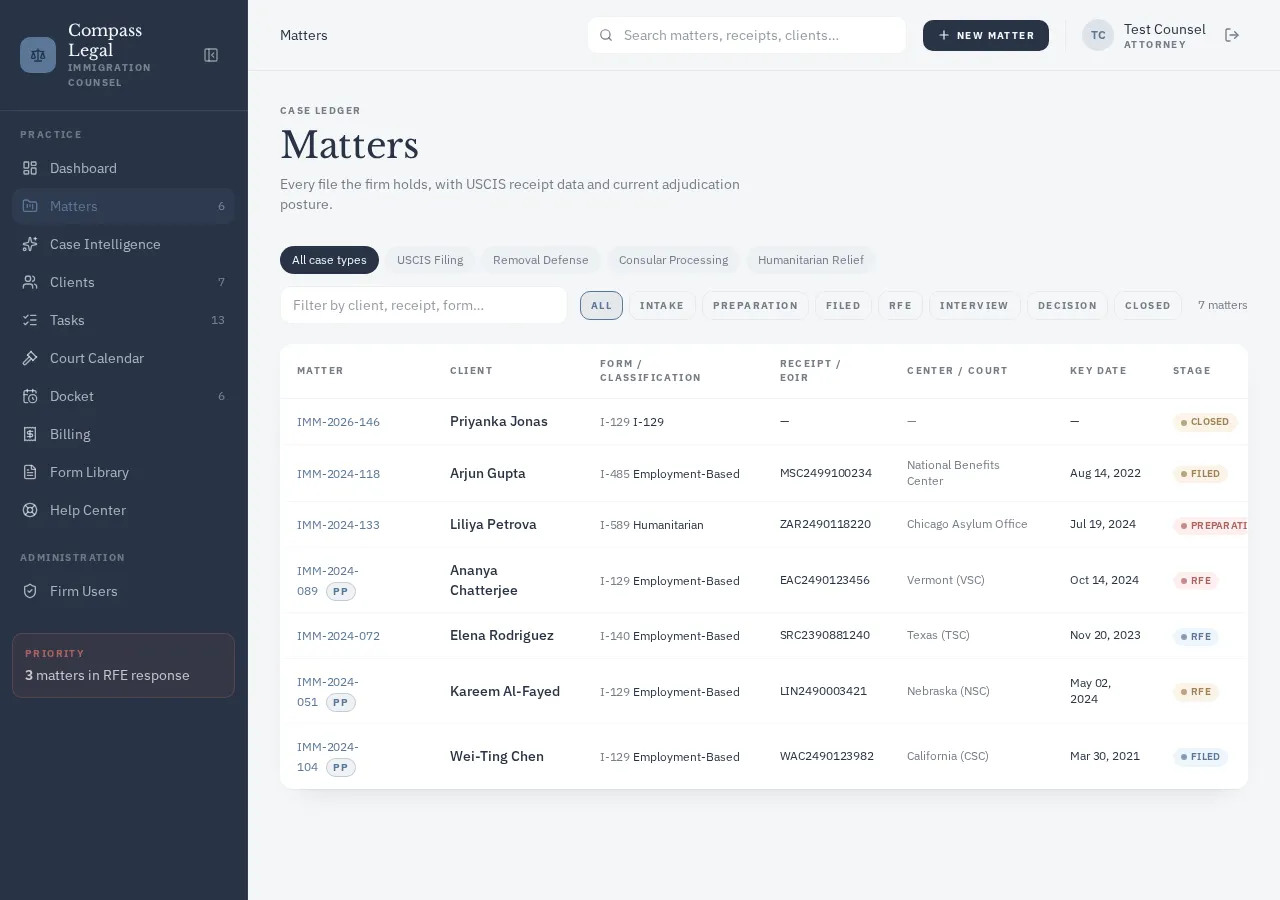Click the Matters folder icon in sidebar
1280x900 pixels.
30,206
